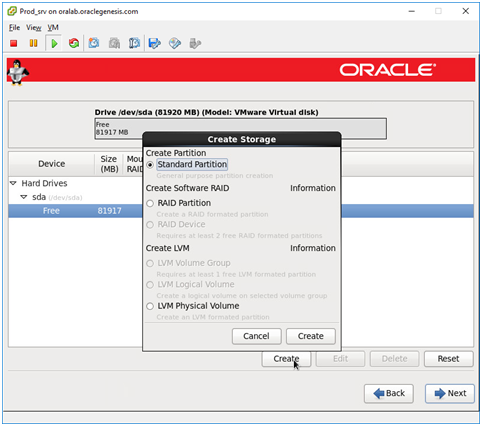Viewport: 482px width, 426px height.
Task: Click Cancel in Create Storage dialog
Action: pos(256,336)
